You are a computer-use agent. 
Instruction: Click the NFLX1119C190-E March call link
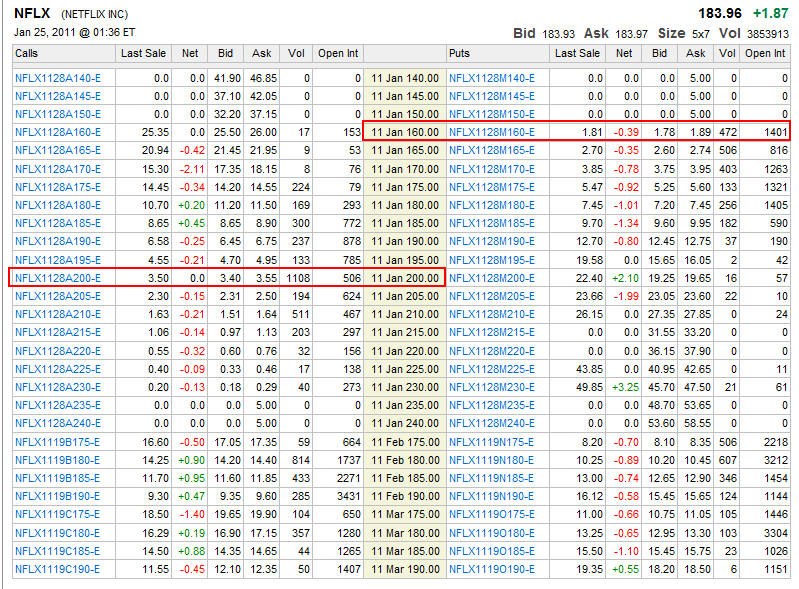tap(57, 568)
